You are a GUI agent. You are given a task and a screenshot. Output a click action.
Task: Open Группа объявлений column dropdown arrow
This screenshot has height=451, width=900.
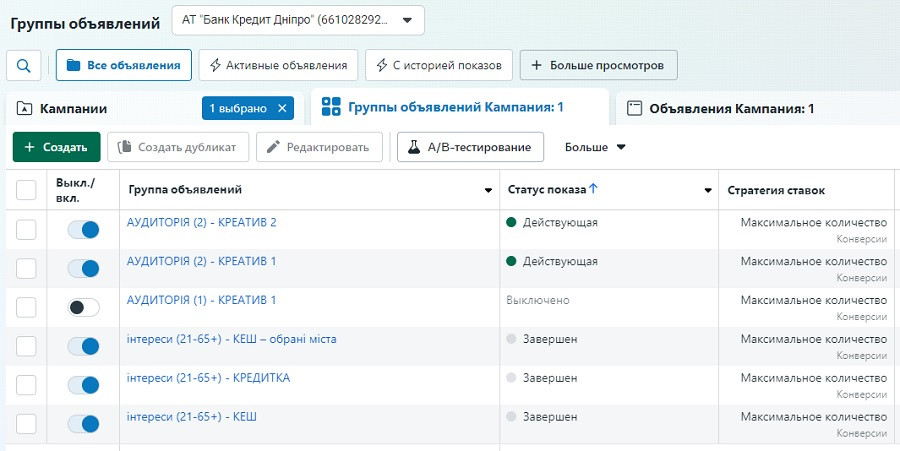pyautogui.click(x=488, y=190)
